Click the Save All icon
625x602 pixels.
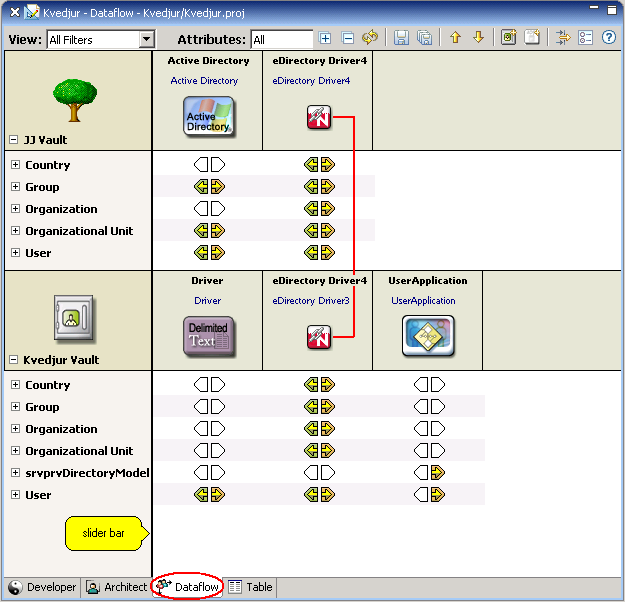pos(425,38)
